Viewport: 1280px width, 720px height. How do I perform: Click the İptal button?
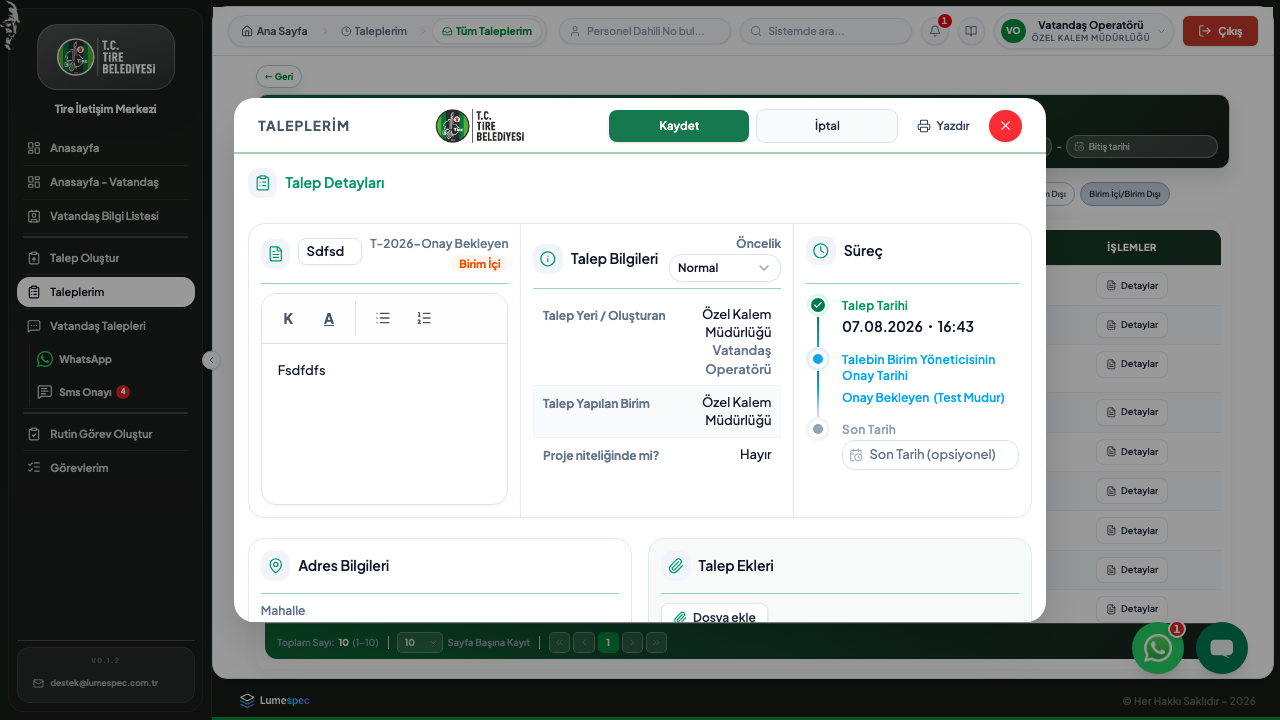pos(827,126)
